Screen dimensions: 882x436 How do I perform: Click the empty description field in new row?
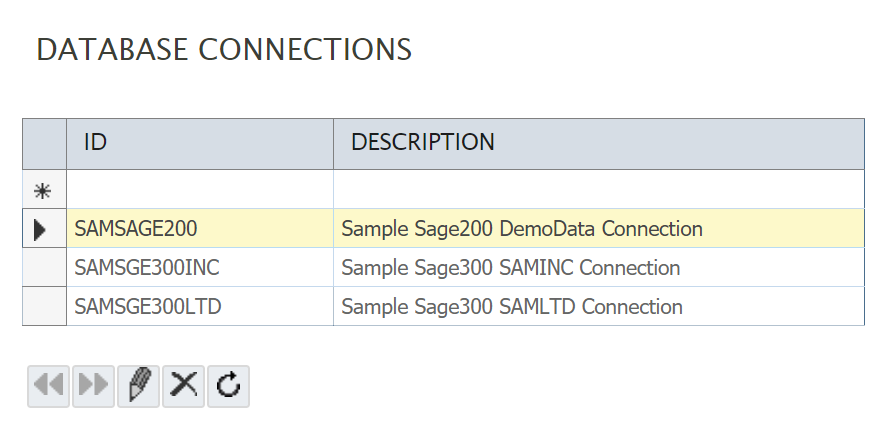(x=598, y=190)
